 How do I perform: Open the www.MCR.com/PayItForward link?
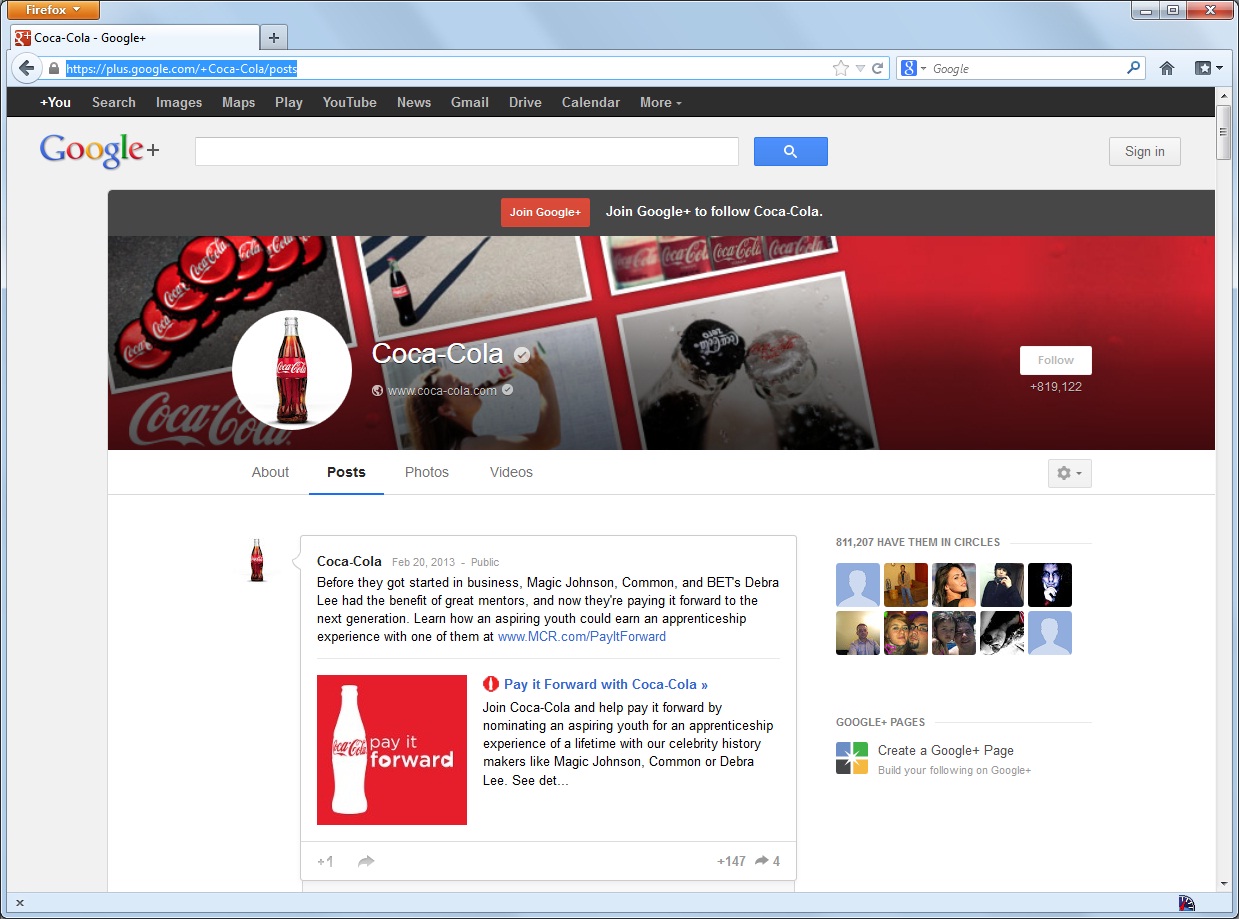click(581, 636)
